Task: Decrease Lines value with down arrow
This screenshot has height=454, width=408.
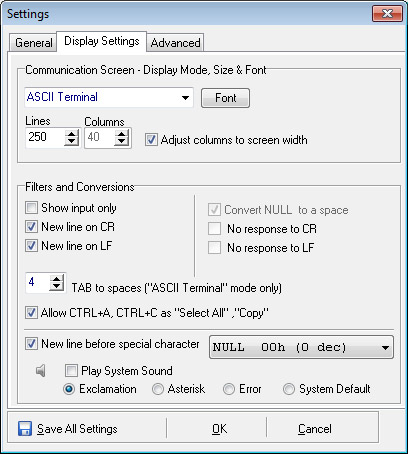Action: 71,141
